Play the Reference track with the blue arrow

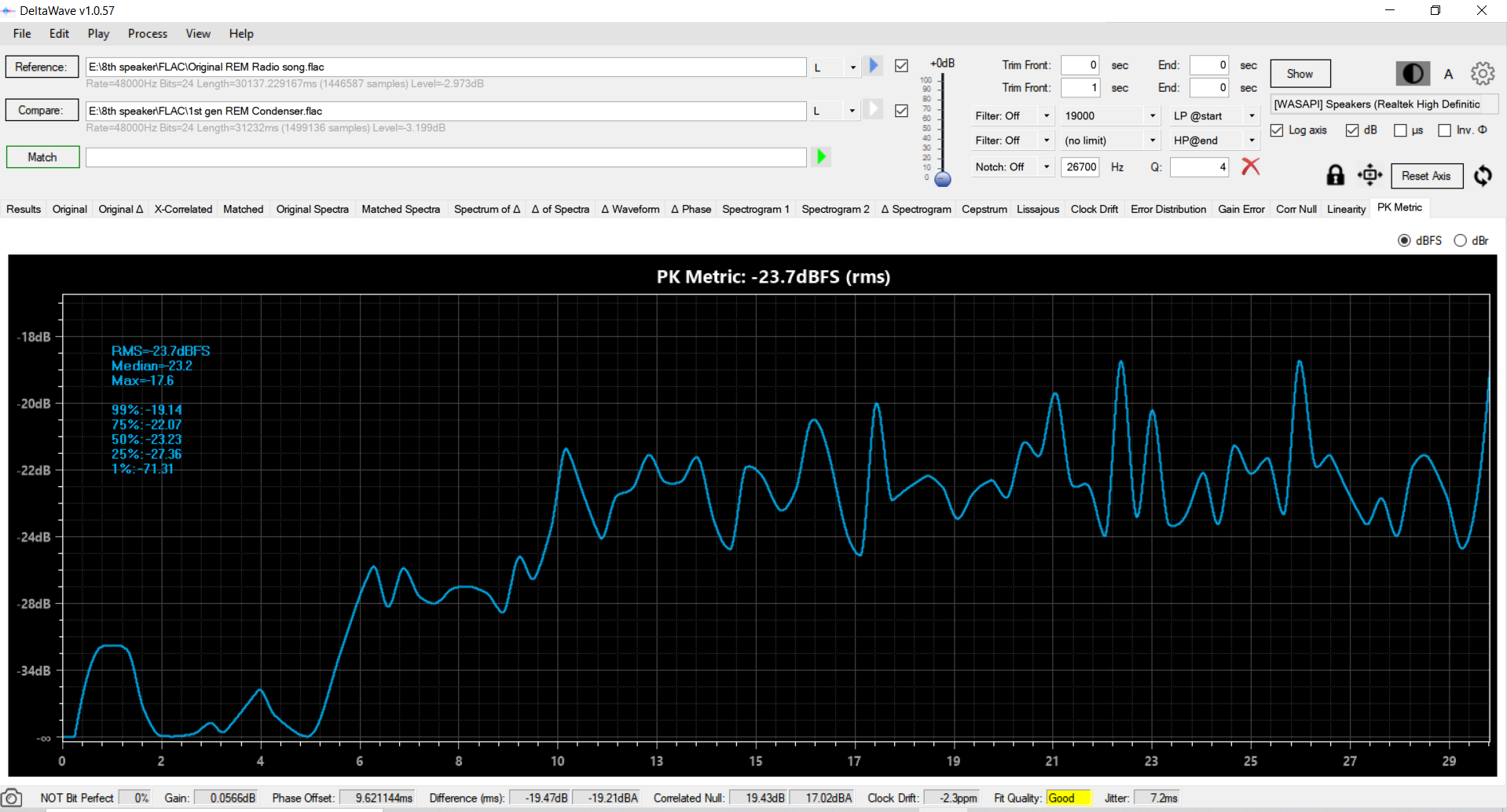click(873, 66)
